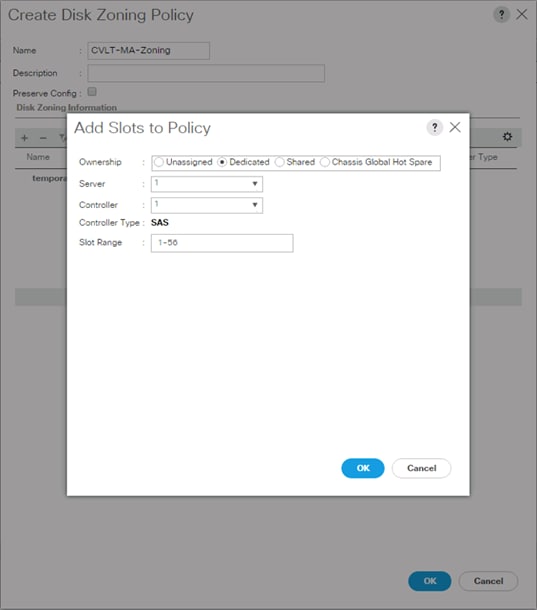Select Chassis Global Hot Spare ownership
The image size is (537, 610).
[325, 162]
